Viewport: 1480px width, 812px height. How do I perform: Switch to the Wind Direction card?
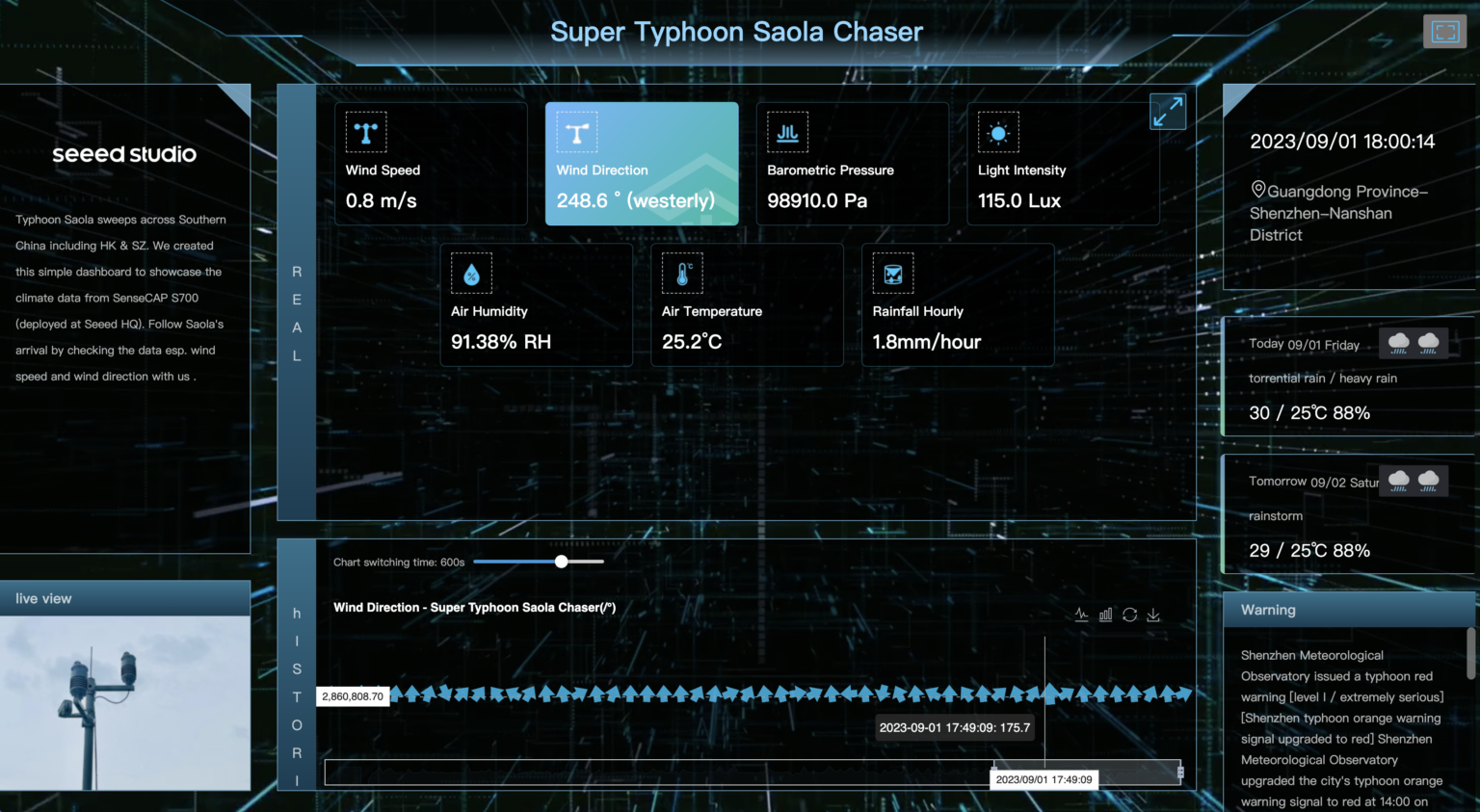tap(641, 164)
